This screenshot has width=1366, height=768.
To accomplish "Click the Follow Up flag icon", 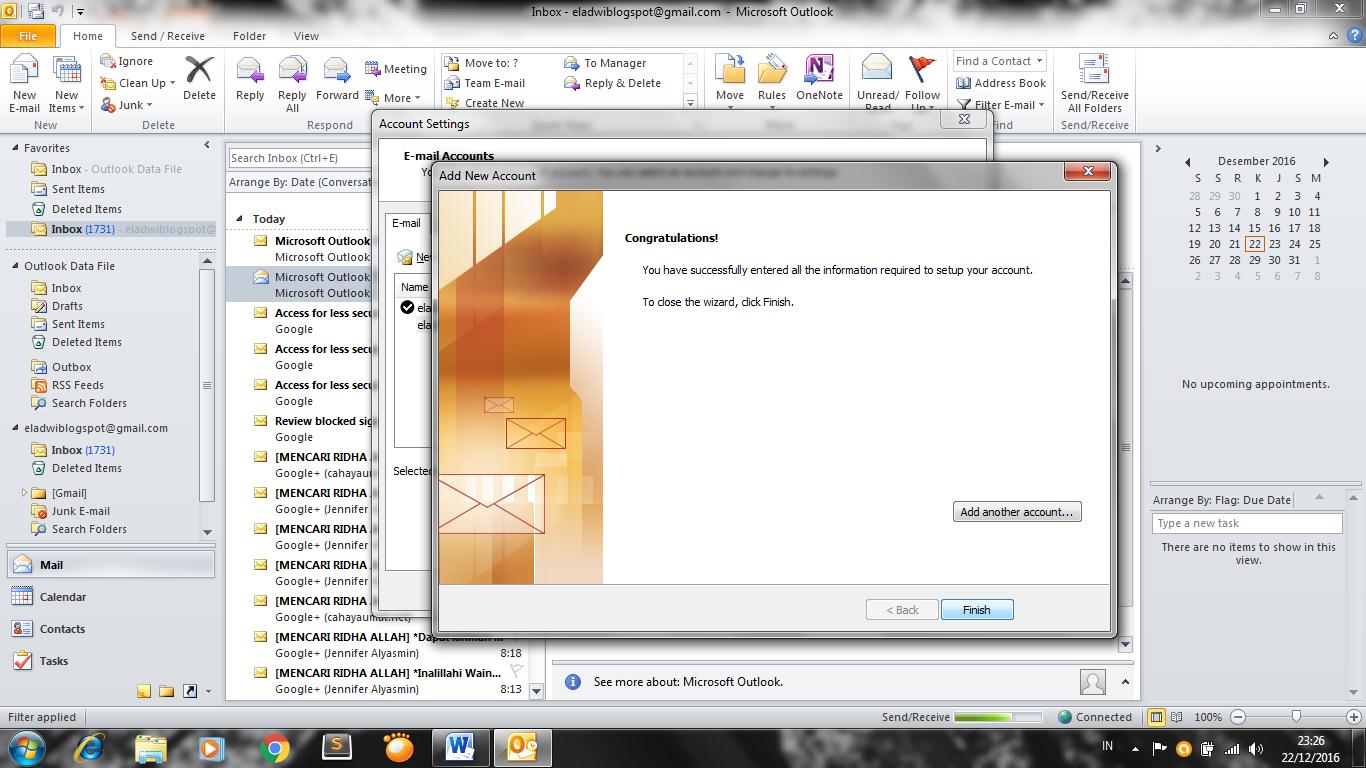I will (x=923, y=83).
